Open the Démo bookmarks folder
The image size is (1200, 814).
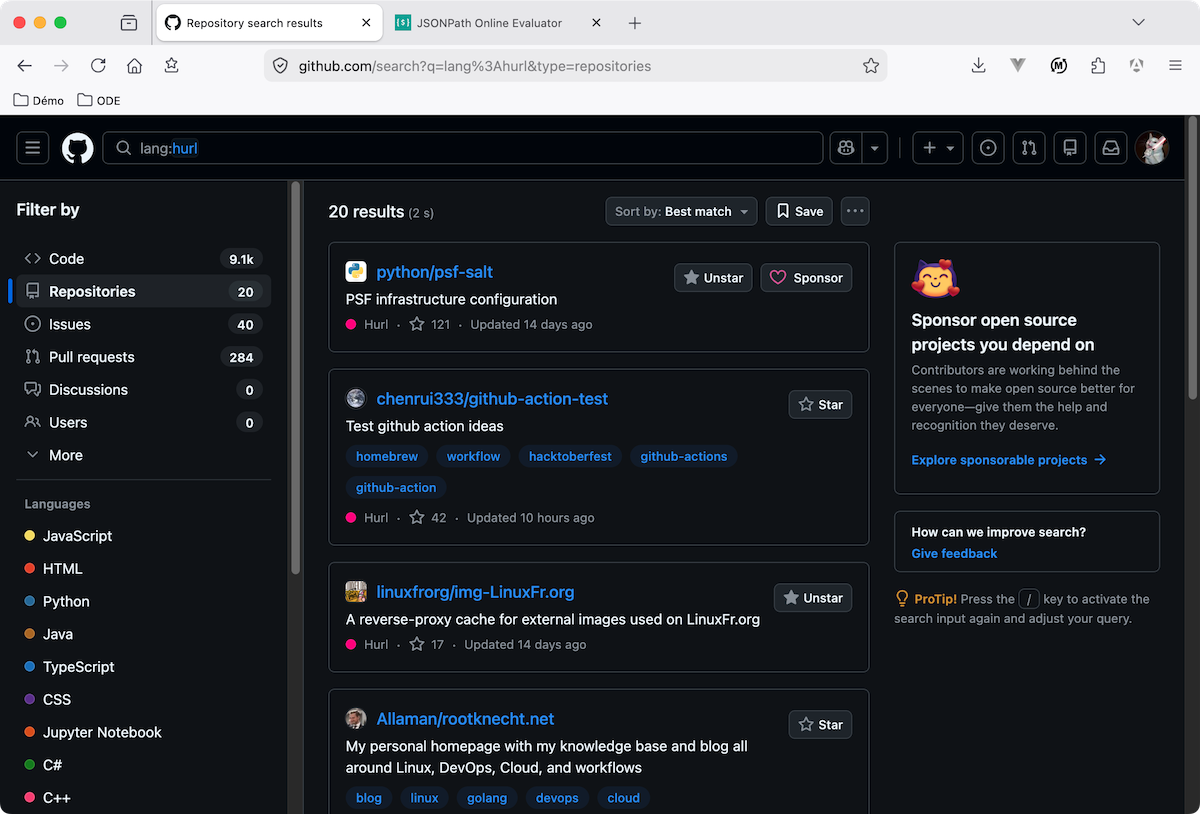(38, 100)
